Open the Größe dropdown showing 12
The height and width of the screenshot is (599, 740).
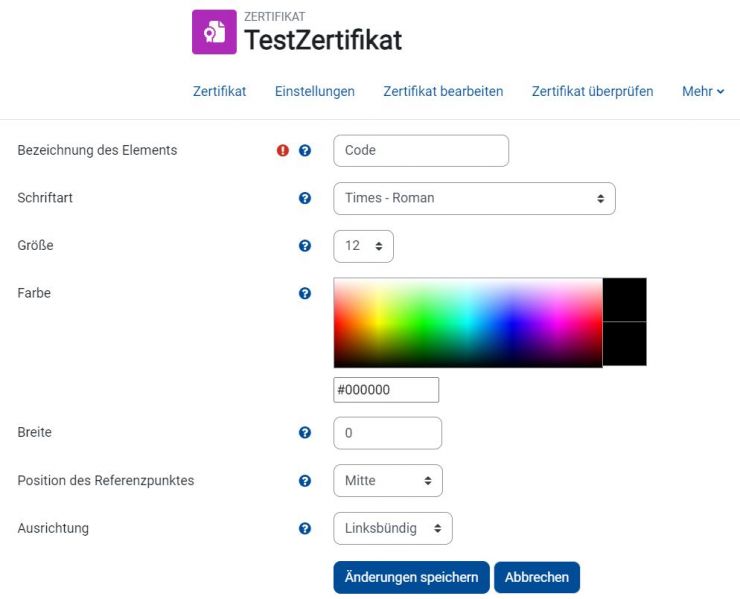click(x=363, y=246)
